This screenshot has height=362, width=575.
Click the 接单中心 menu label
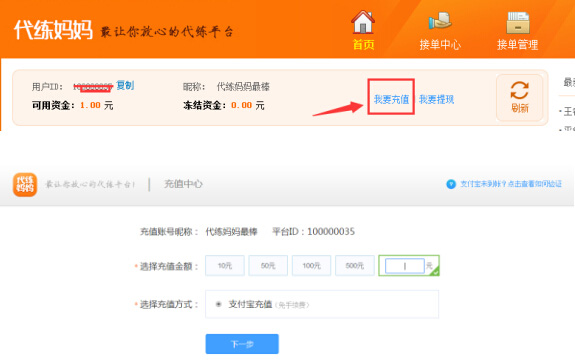pos(440,45)
